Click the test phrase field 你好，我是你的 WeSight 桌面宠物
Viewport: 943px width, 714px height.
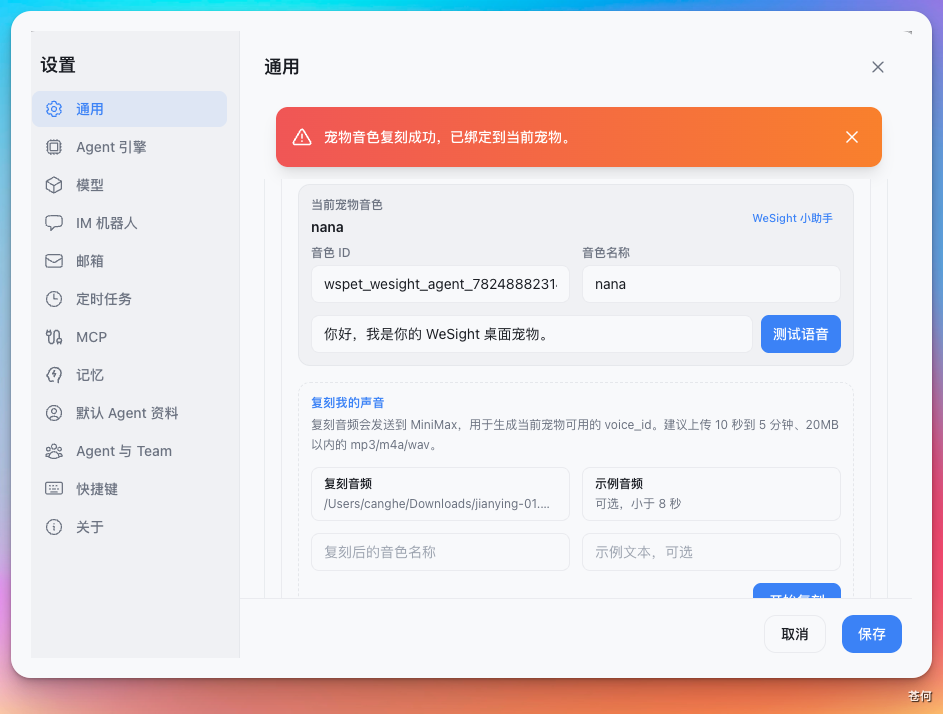(x=532, y=334)
